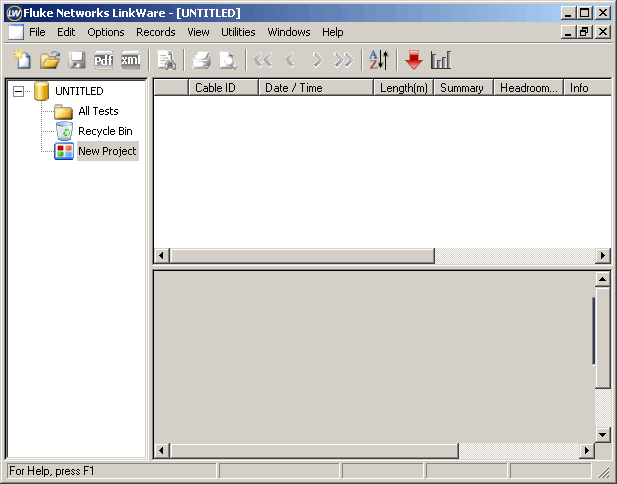
Task: Click lower pane scroll right arrow
Action: click(587, 451)
